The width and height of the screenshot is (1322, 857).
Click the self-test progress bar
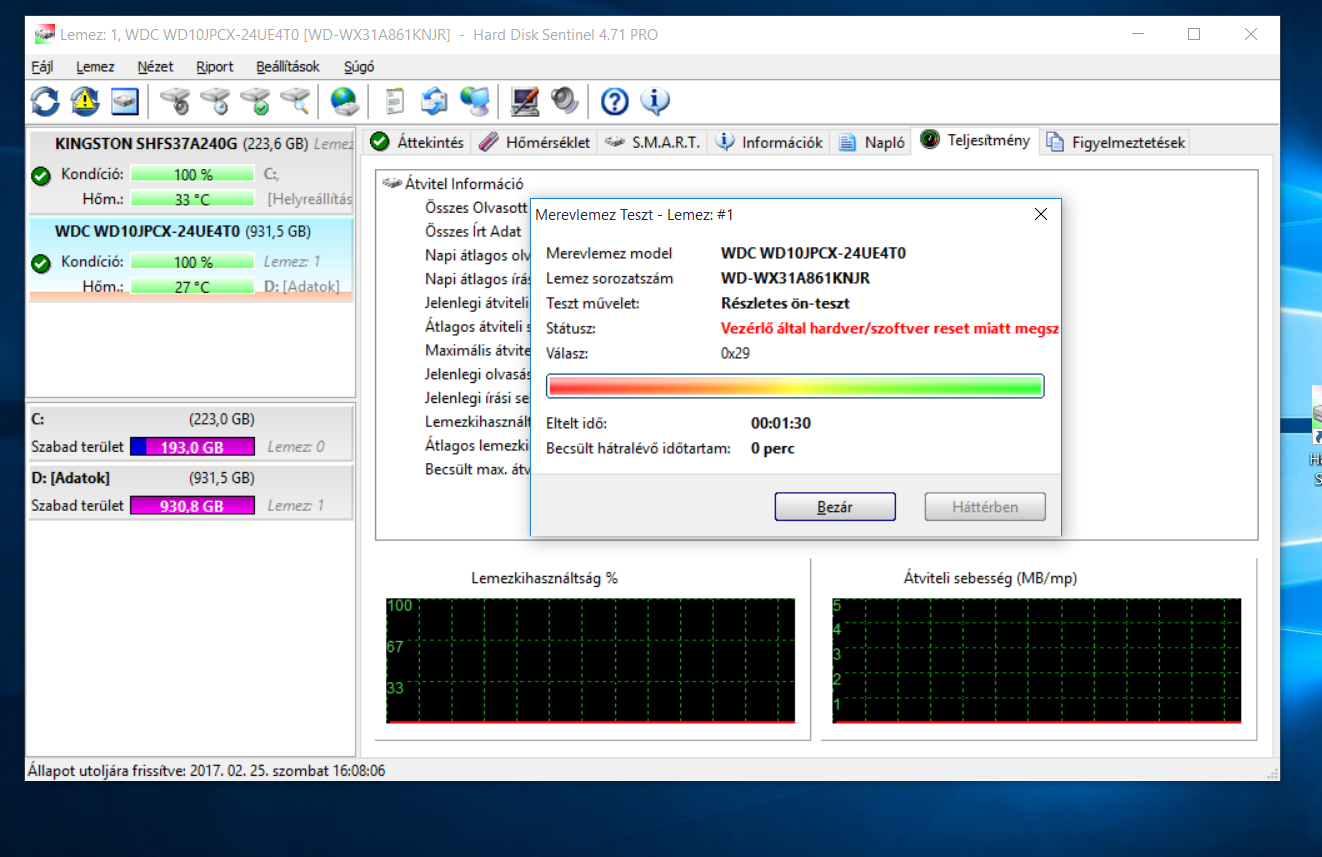(x=795, y=386)
